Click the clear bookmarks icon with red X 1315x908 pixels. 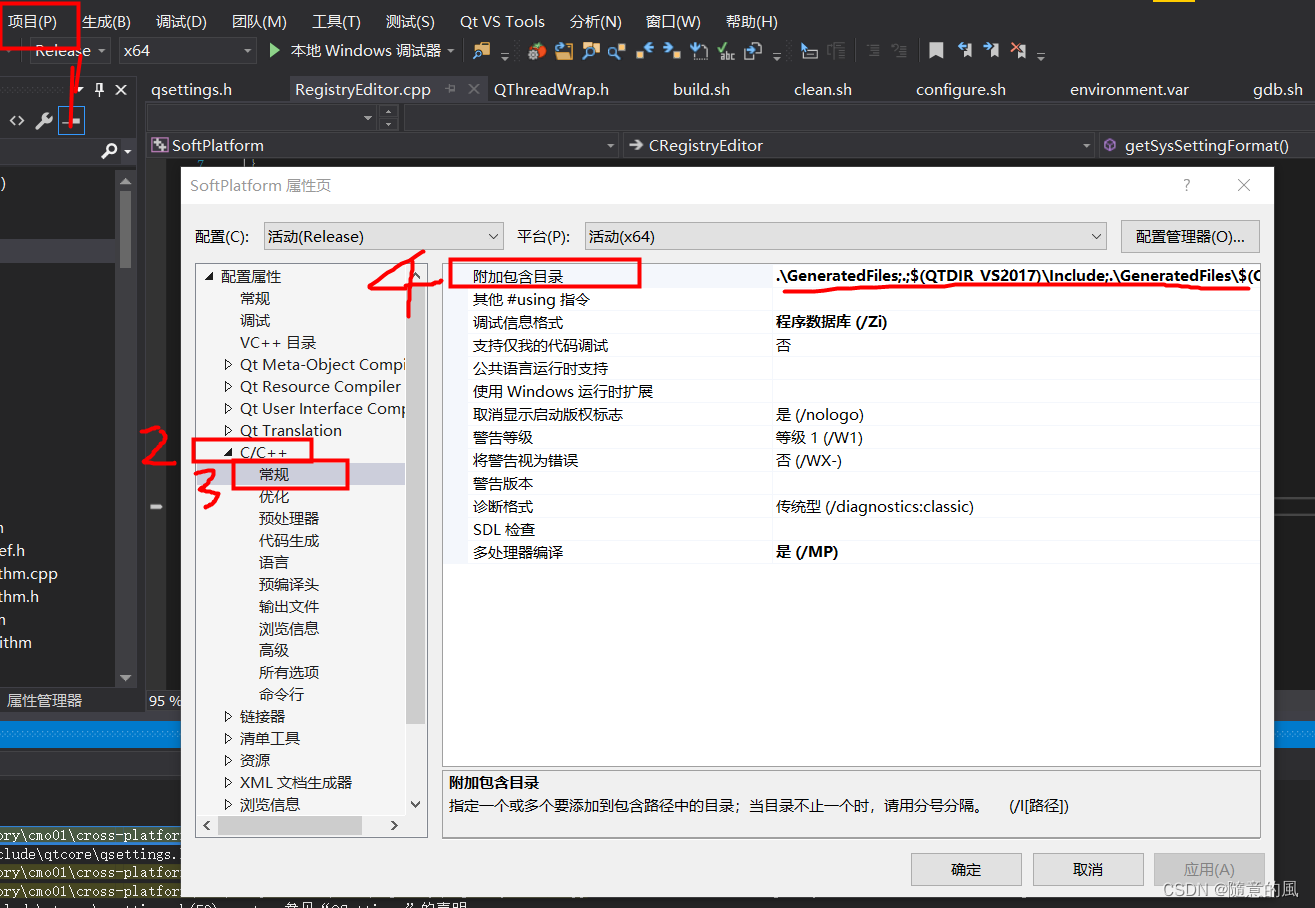[x=1018, y=50]
